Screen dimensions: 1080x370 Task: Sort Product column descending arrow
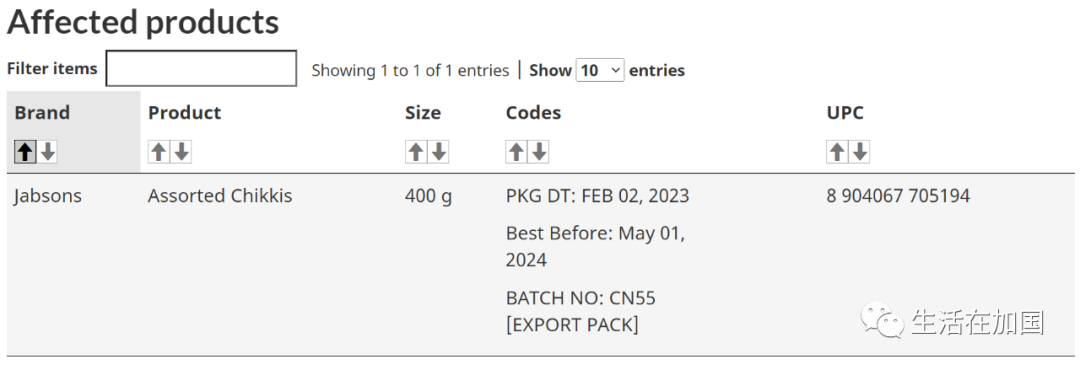[x=181, y=152]
